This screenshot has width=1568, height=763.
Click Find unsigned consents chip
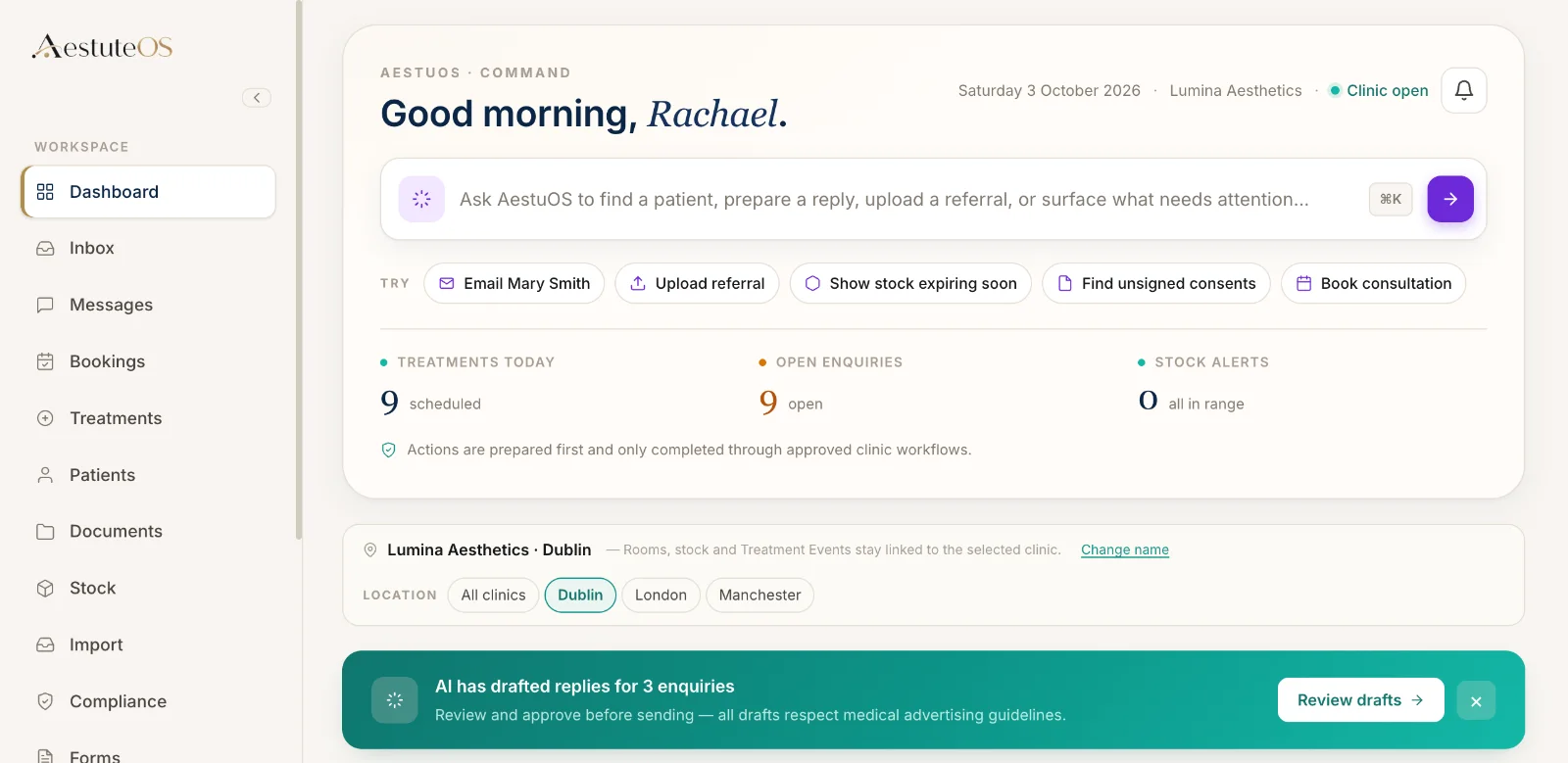(1156, 283)
